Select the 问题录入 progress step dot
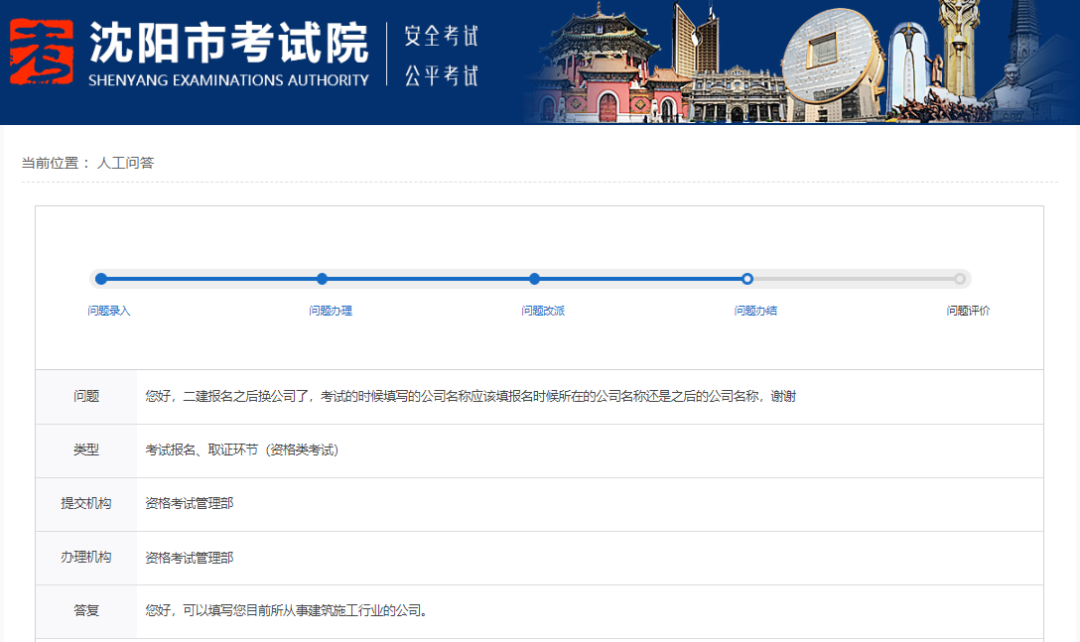The height and width of the screenshot is (642, 1080). (x=101, y=279)
